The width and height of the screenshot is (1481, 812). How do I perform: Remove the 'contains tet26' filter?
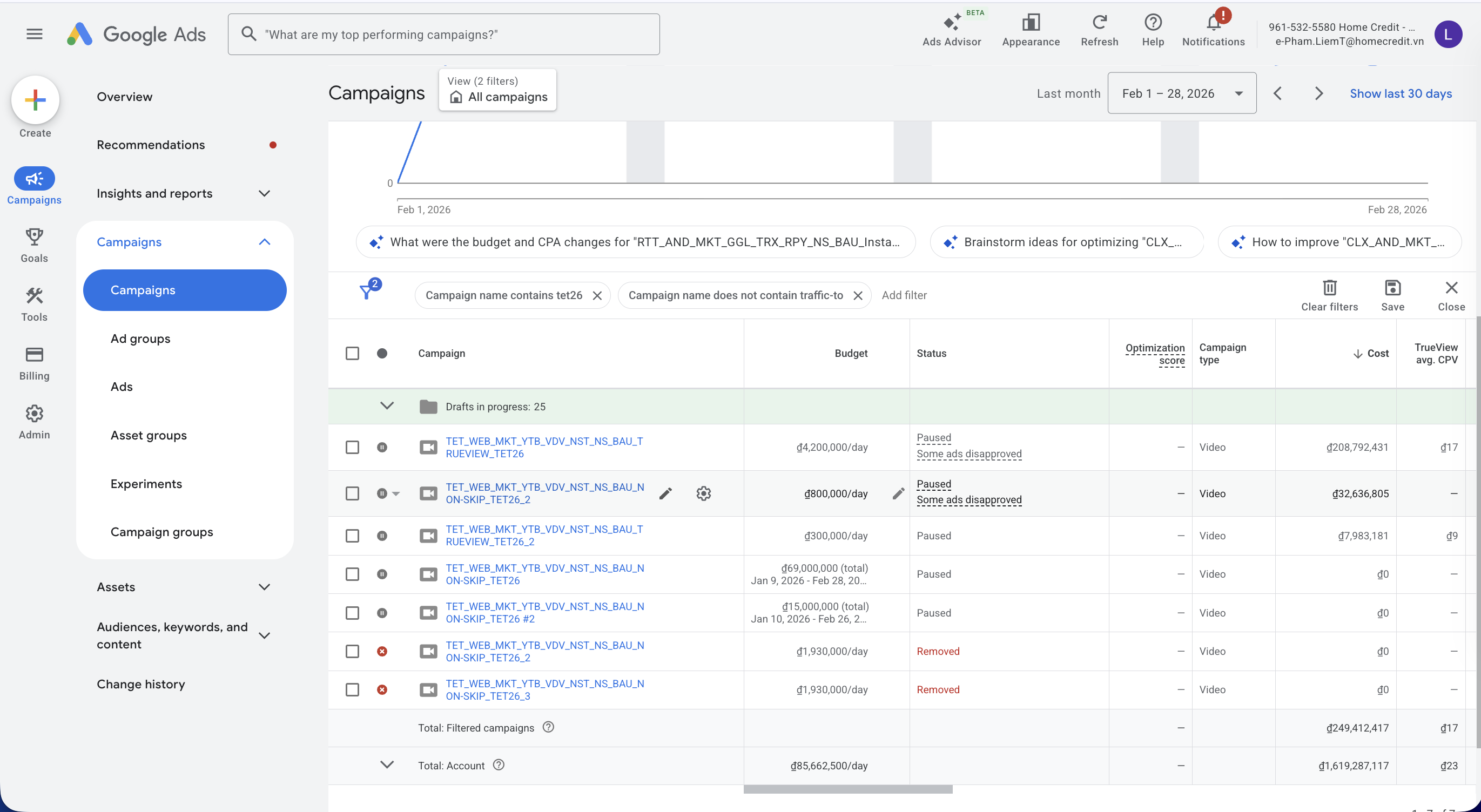(597, 295)
